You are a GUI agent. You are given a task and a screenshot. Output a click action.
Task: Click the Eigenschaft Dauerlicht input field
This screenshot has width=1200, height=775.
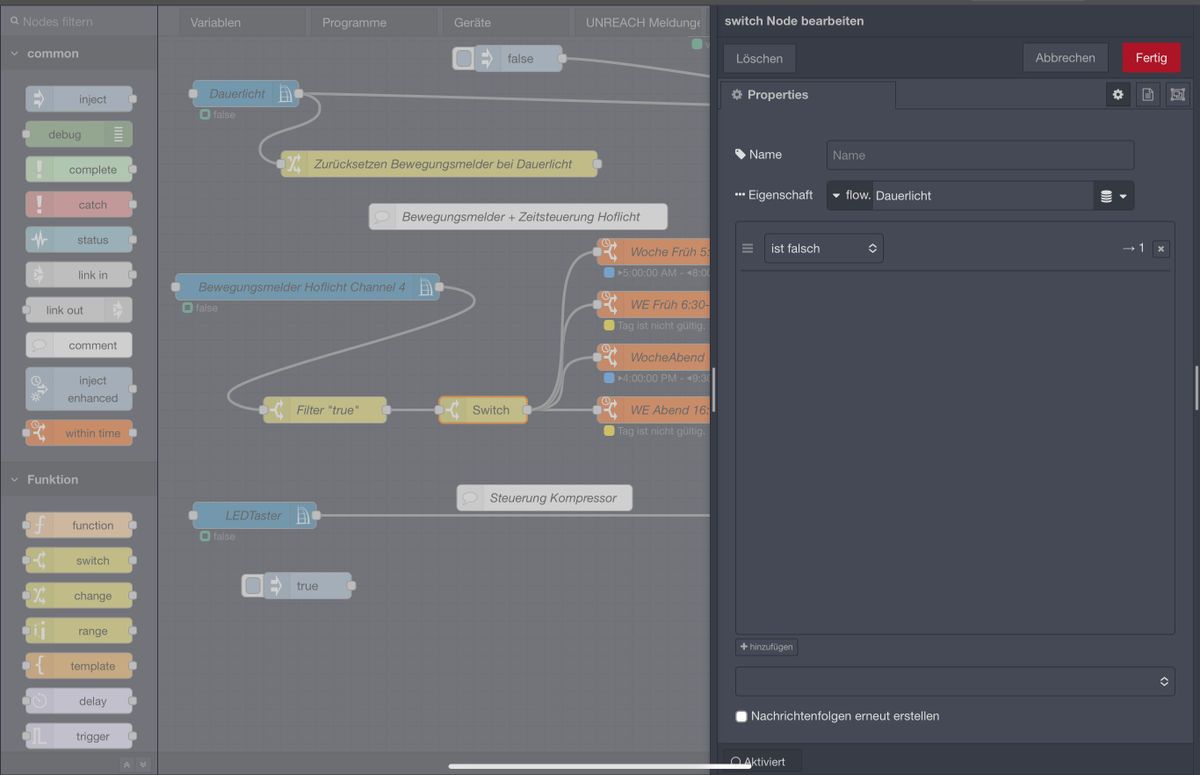(x=983, y=195)
